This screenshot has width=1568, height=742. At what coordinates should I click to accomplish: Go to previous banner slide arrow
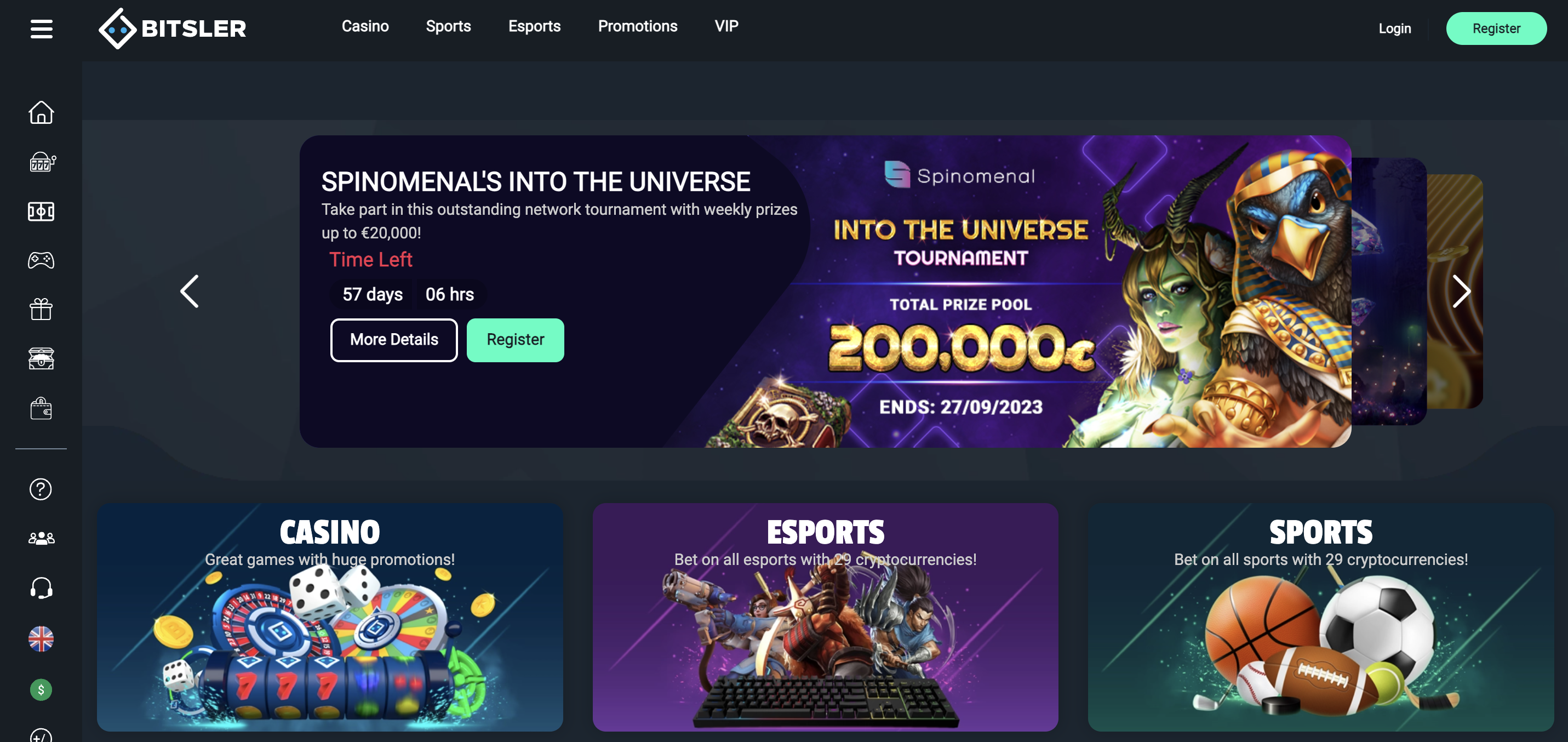[x=190, y=292]
